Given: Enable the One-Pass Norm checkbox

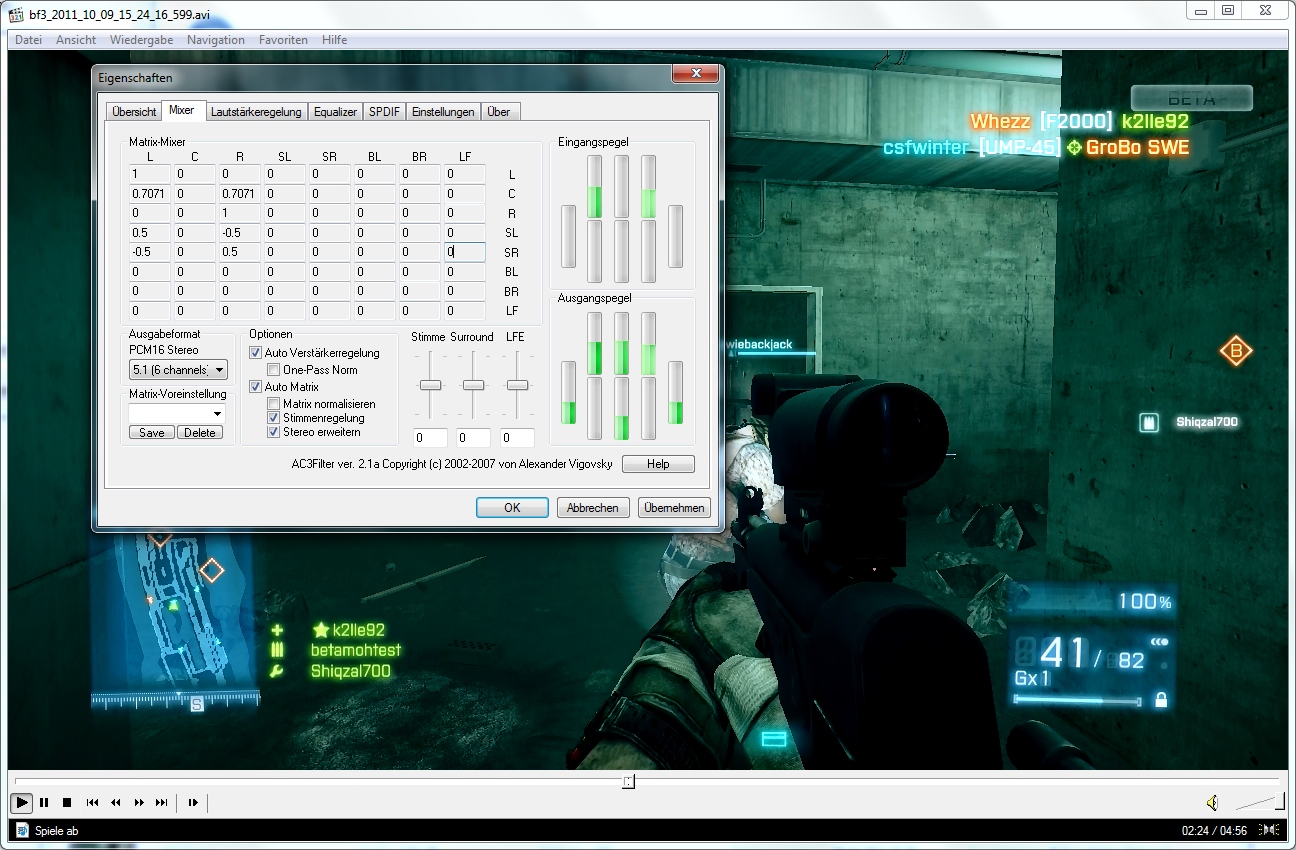Looking at the screenshot, I should (273, 370).
